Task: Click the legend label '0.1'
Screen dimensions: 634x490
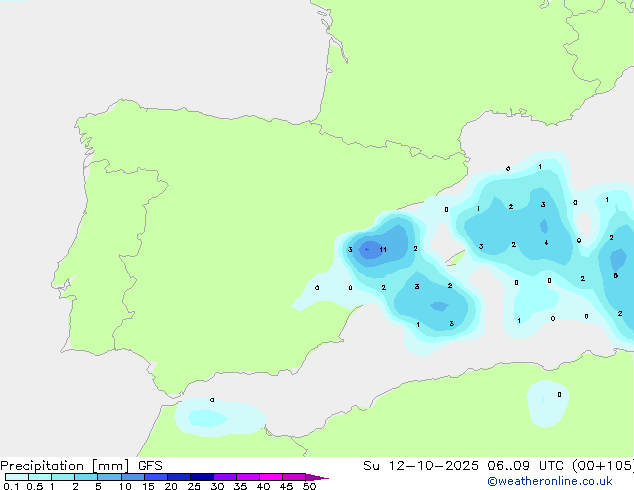Action: tap(11, 486)
